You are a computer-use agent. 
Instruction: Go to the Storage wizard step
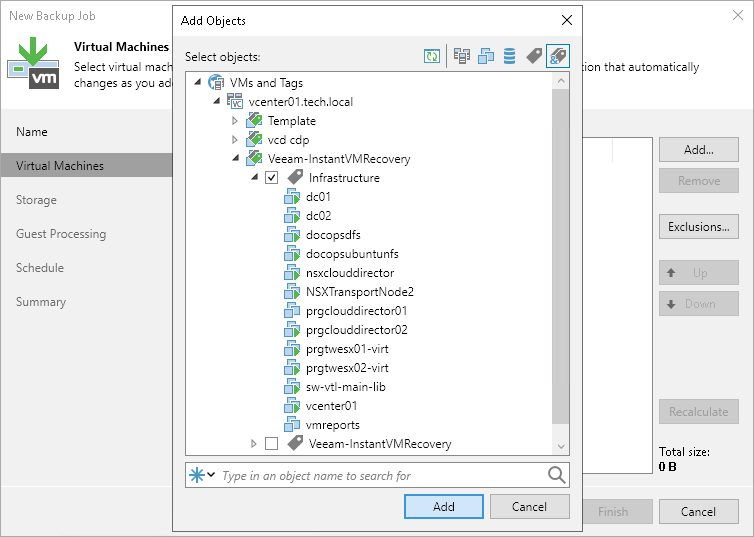pyautogui.click(x=36, y=200)
